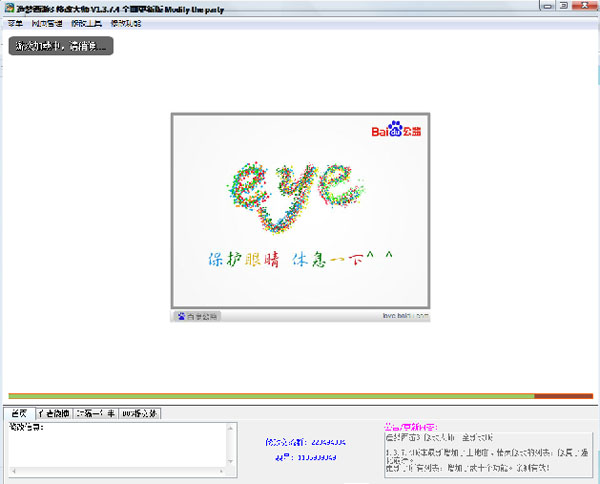The image size is (600, 484).
Task: Open the fourth menu bar item
Action: click(126, 23)
